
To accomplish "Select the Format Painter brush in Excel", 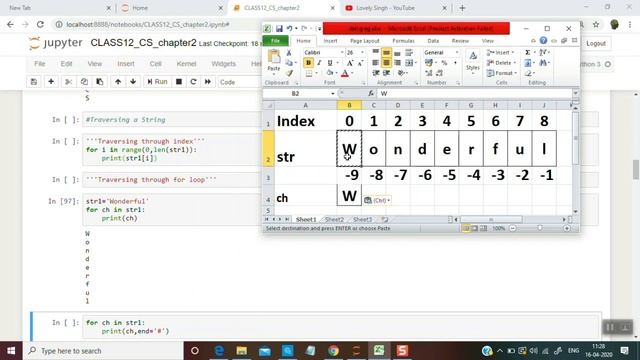I will point(289,73).
